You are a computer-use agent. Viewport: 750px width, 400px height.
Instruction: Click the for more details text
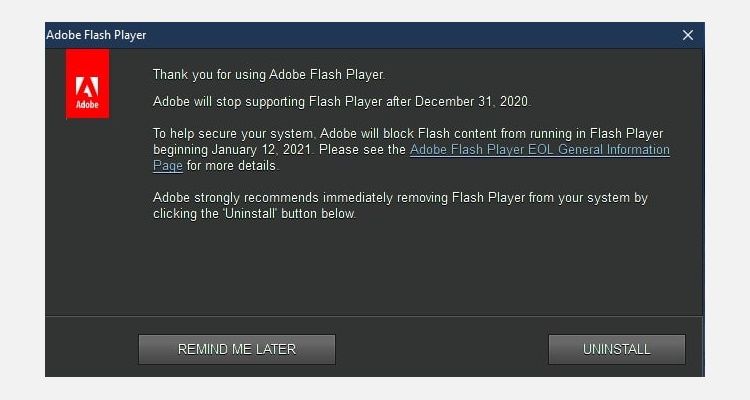(232, 166)
